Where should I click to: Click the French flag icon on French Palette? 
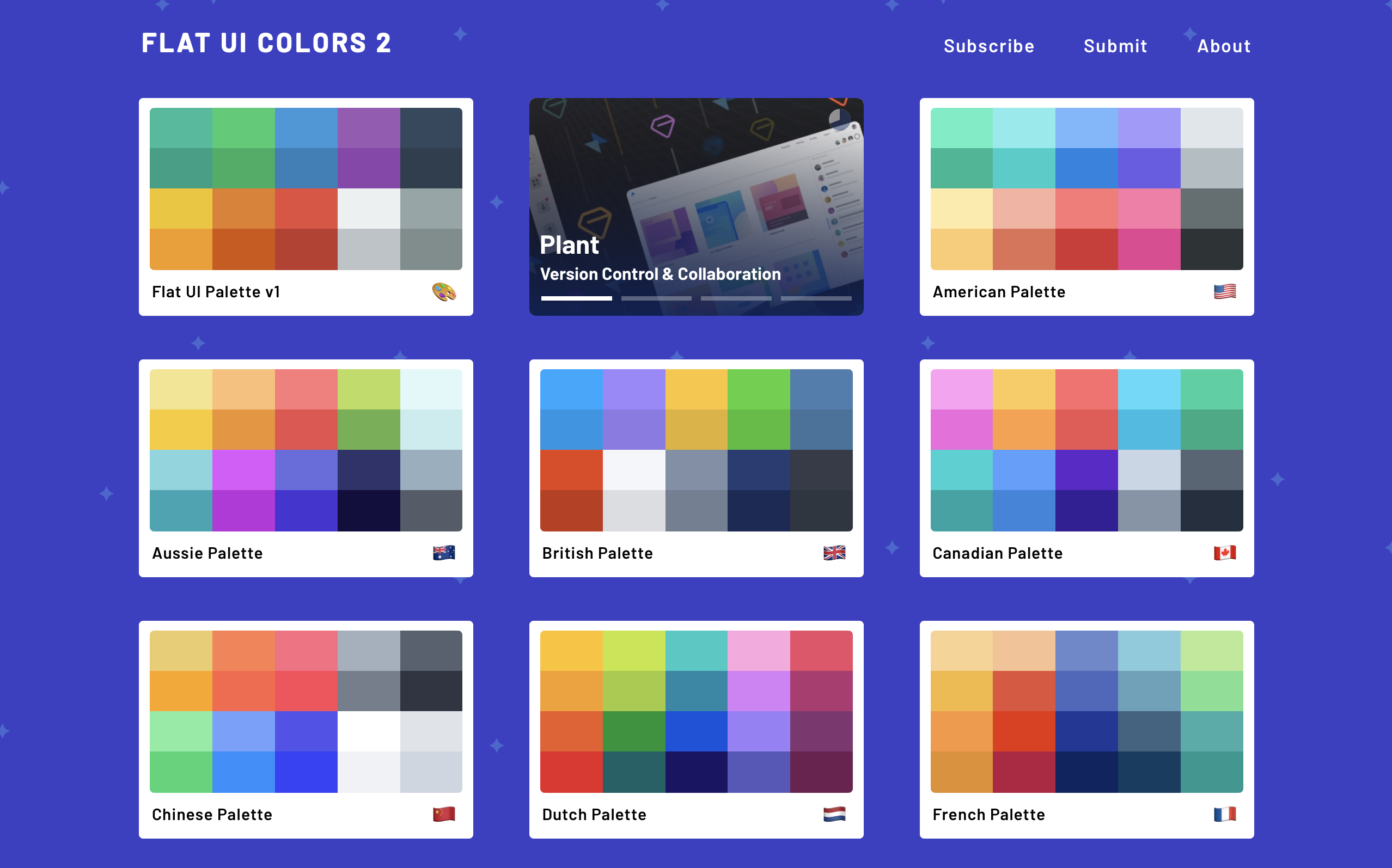tap(1224, 814)
